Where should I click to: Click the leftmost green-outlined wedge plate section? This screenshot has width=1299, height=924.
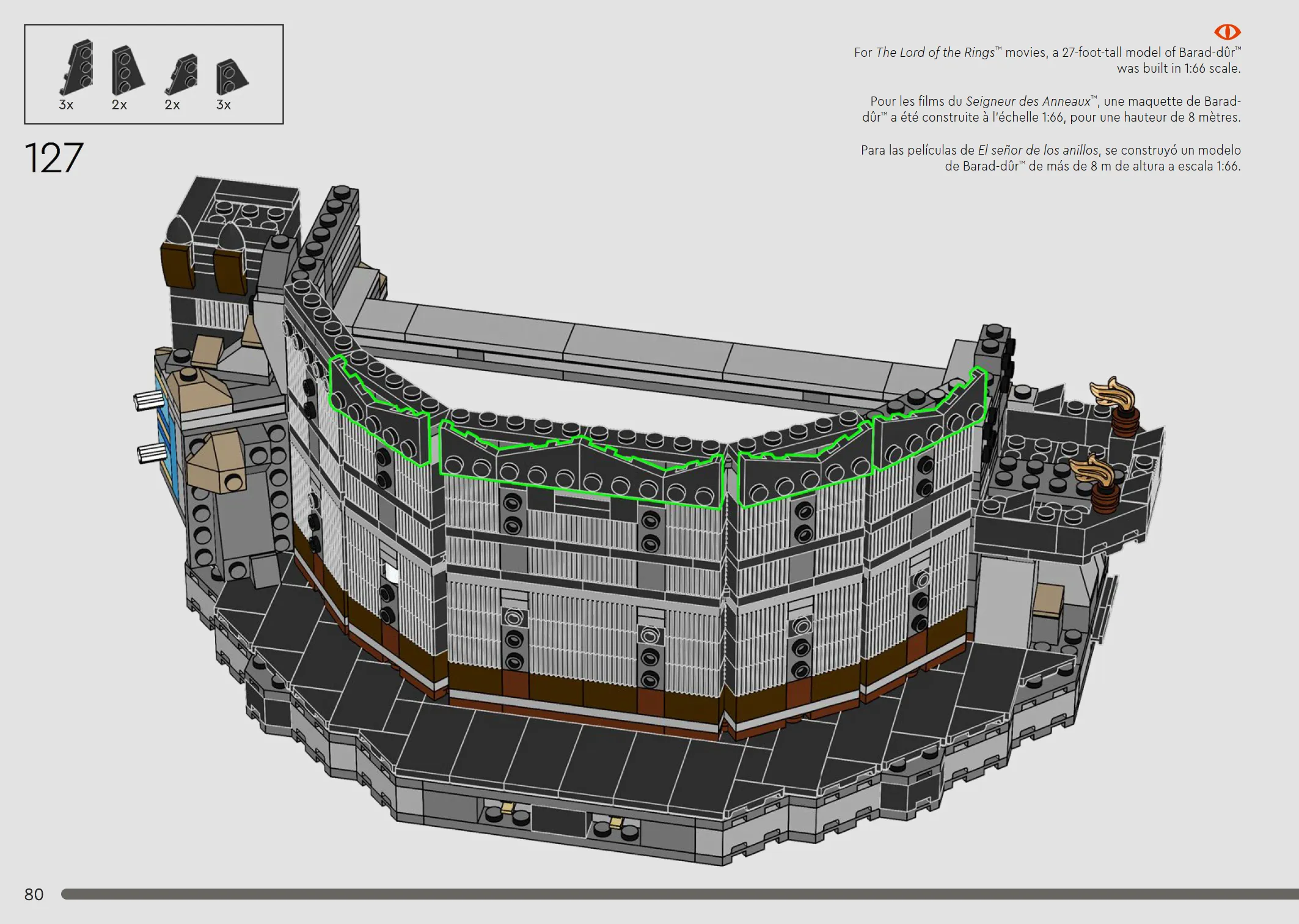tap(379, 409)
